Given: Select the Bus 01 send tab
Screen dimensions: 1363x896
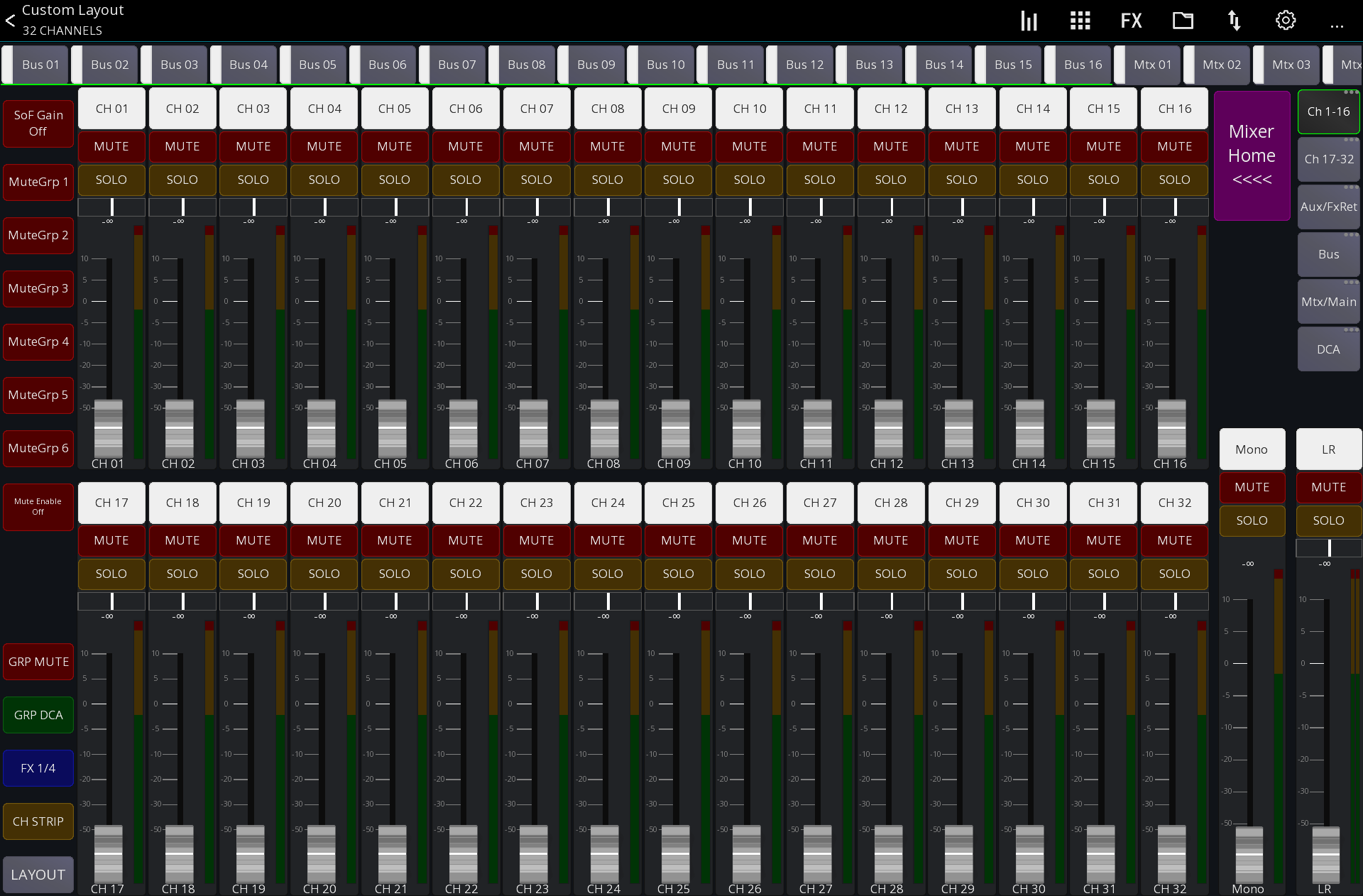Looking at the screenshot, I should [35, 65].
